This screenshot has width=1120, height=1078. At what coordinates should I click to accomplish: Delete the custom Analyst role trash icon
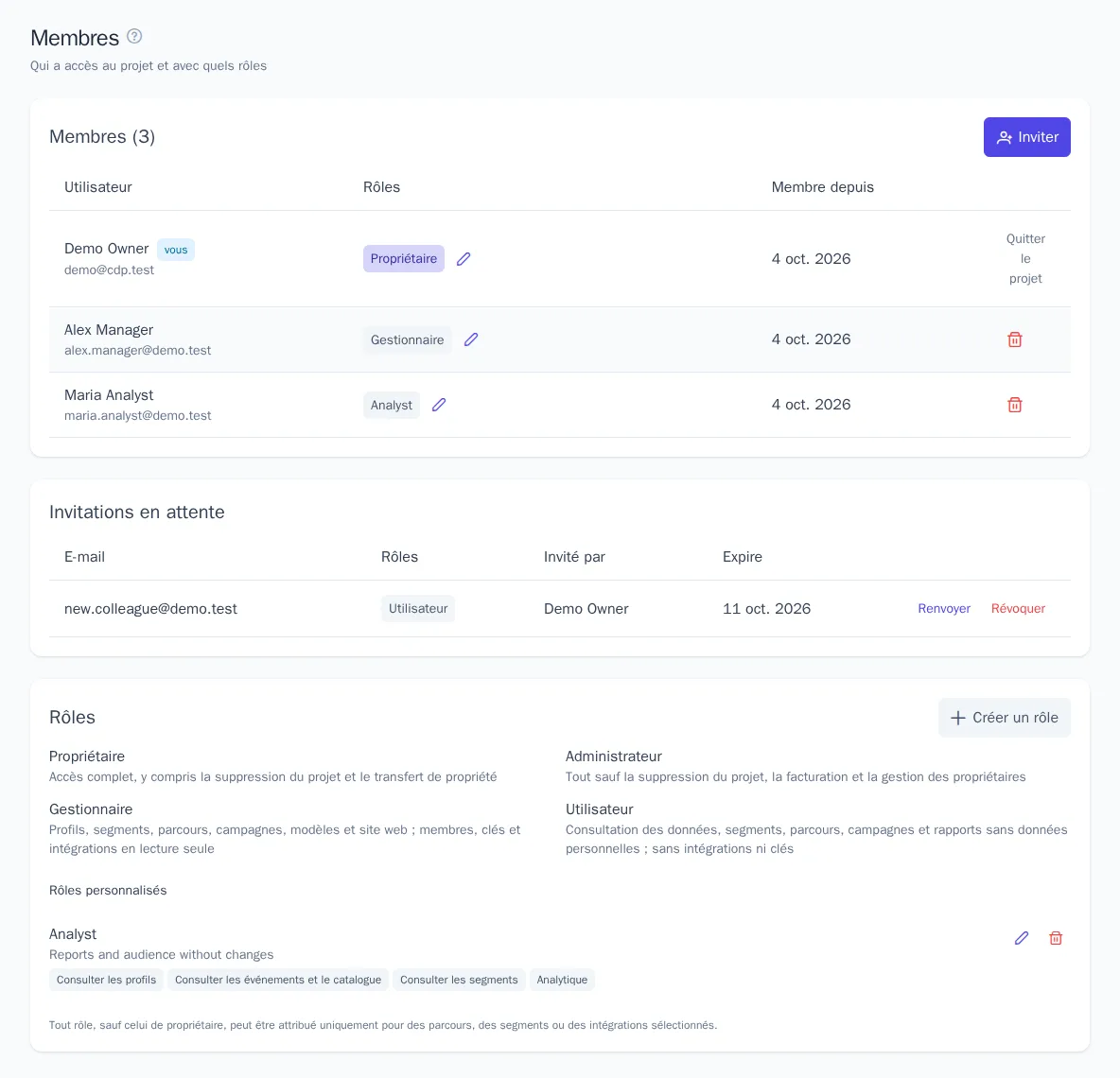pos(1056,938)
